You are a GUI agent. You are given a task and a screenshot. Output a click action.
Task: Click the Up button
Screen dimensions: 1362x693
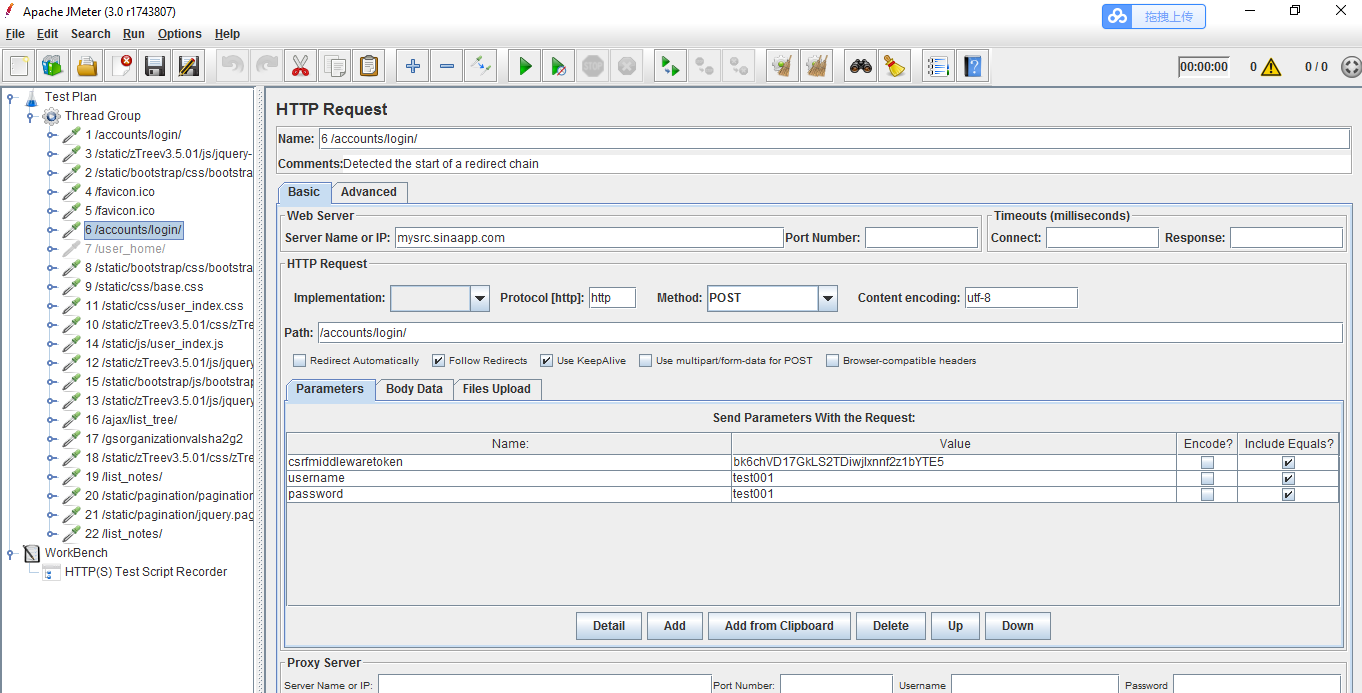click(x=956, y=626)
